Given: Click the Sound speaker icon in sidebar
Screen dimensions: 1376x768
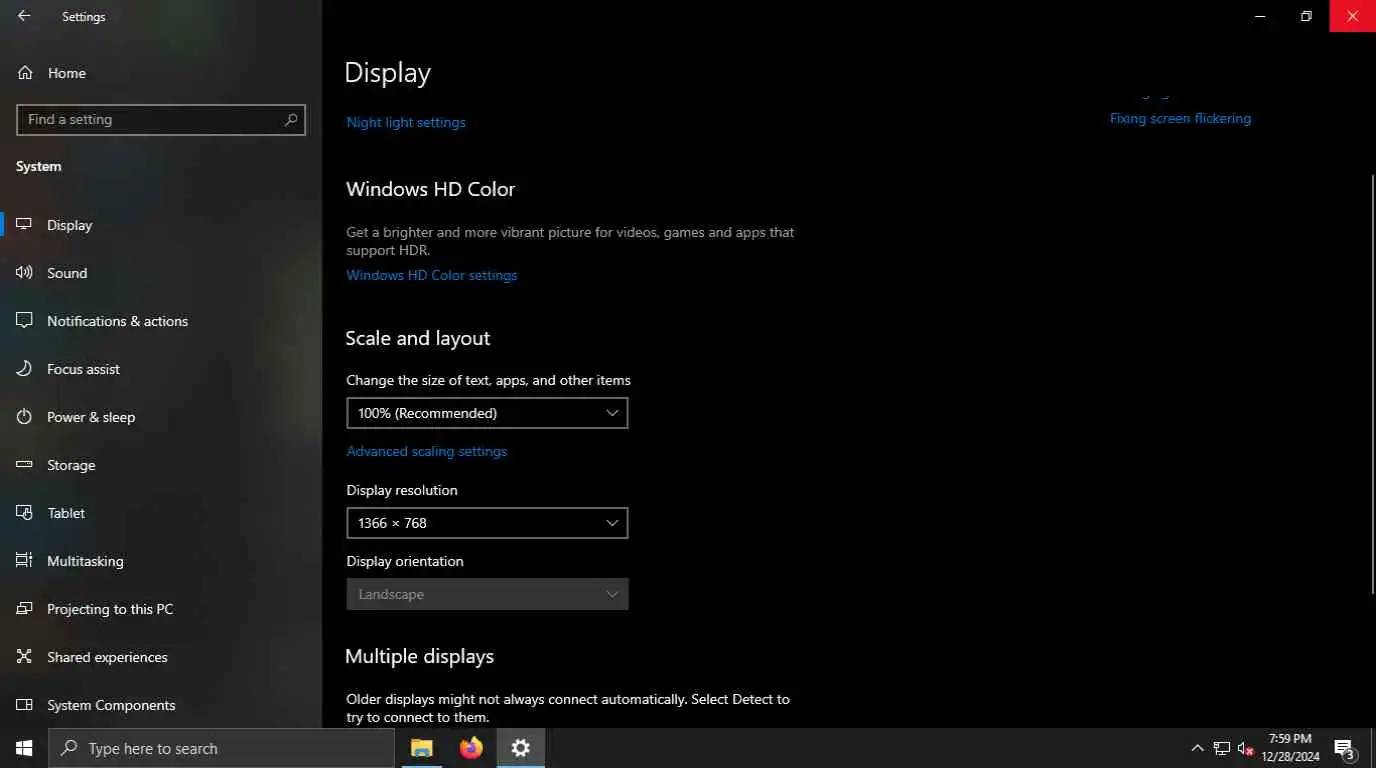Looking at the screenshot, I should click(25, 272).
